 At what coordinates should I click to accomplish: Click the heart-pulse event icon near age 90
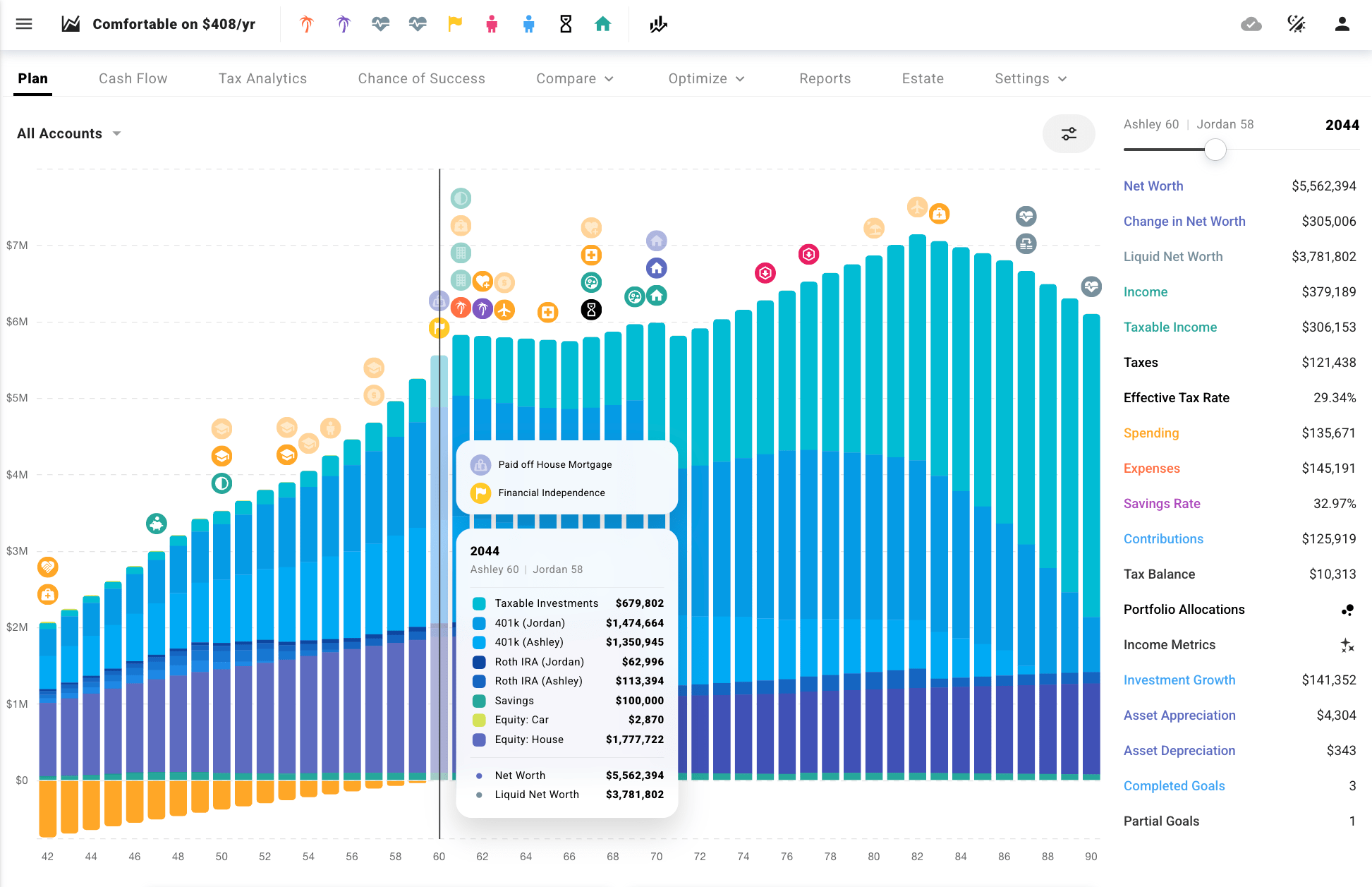[1091, 286]
